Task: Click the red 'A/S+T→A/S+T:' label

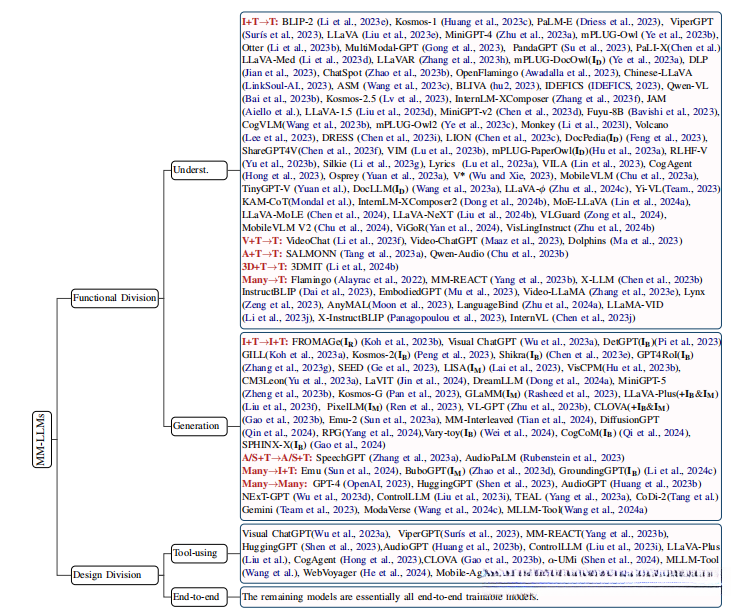Action: coord(277,458)
